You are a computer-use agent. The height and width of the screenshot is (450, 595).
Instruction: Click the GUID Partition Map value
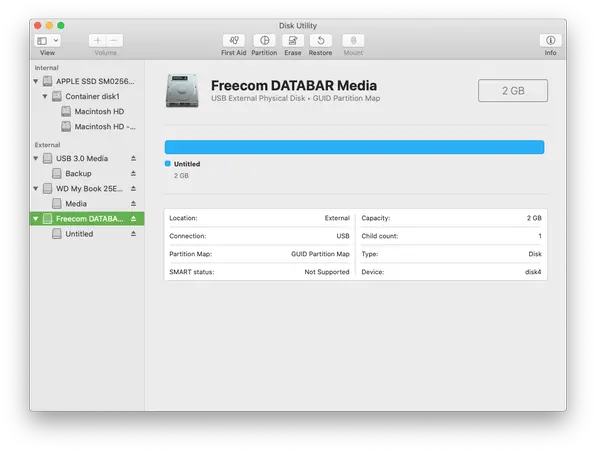(x=320, y=254)
